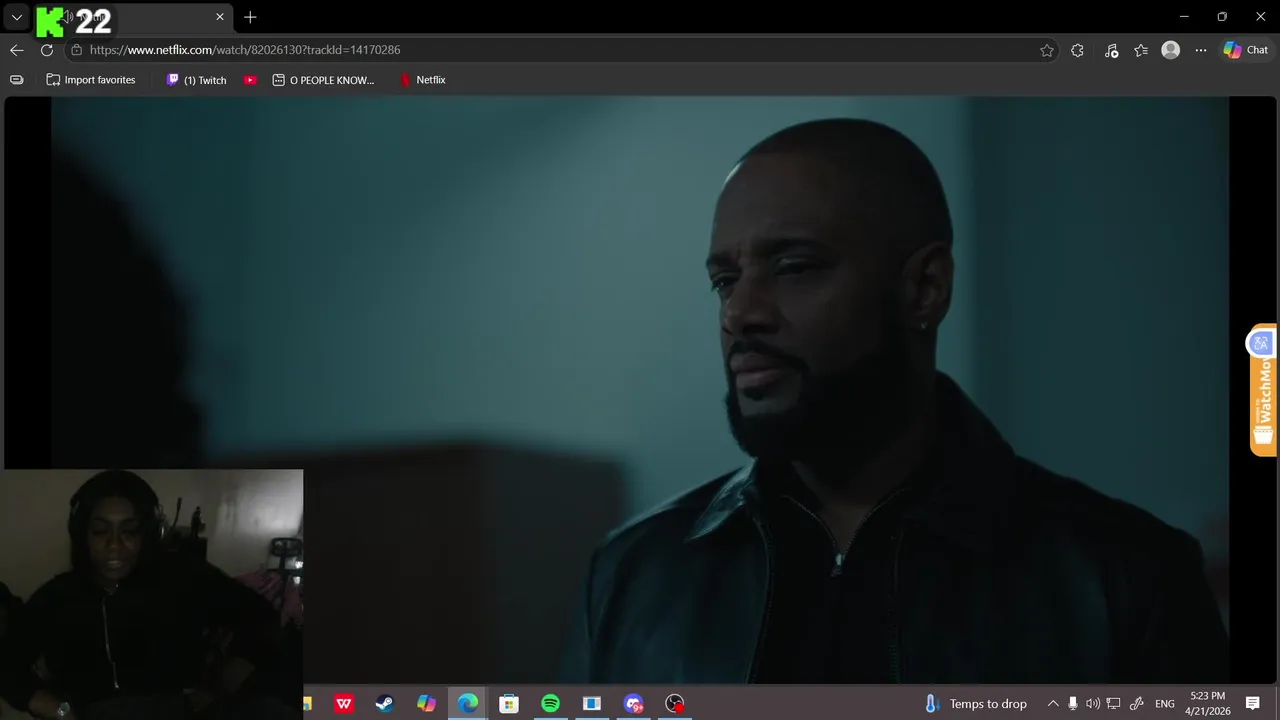Go back to the previous page
This screenshot has height=720, width=1280.
pos(16,50)
